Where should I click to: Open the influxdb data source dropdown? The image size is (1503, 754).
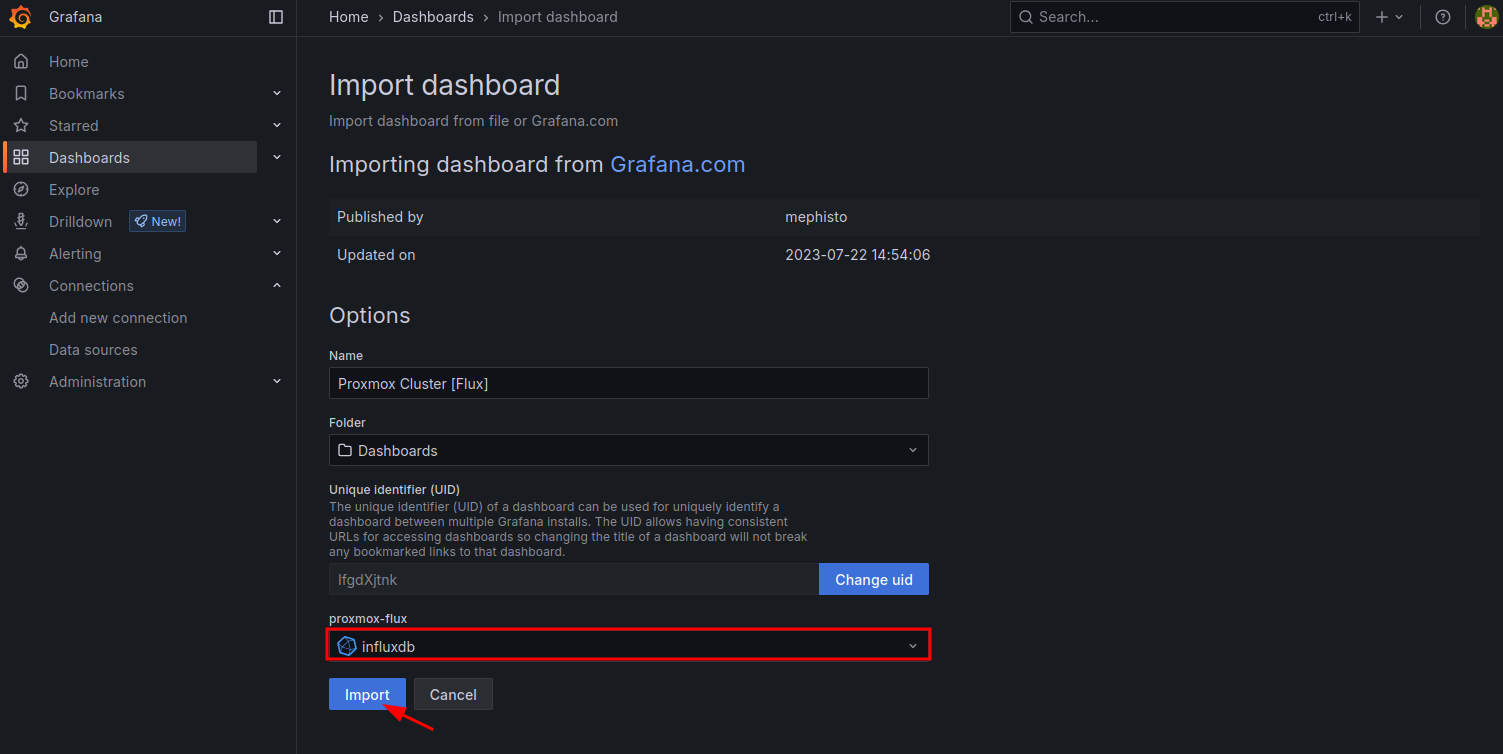[x=628, y=646]
